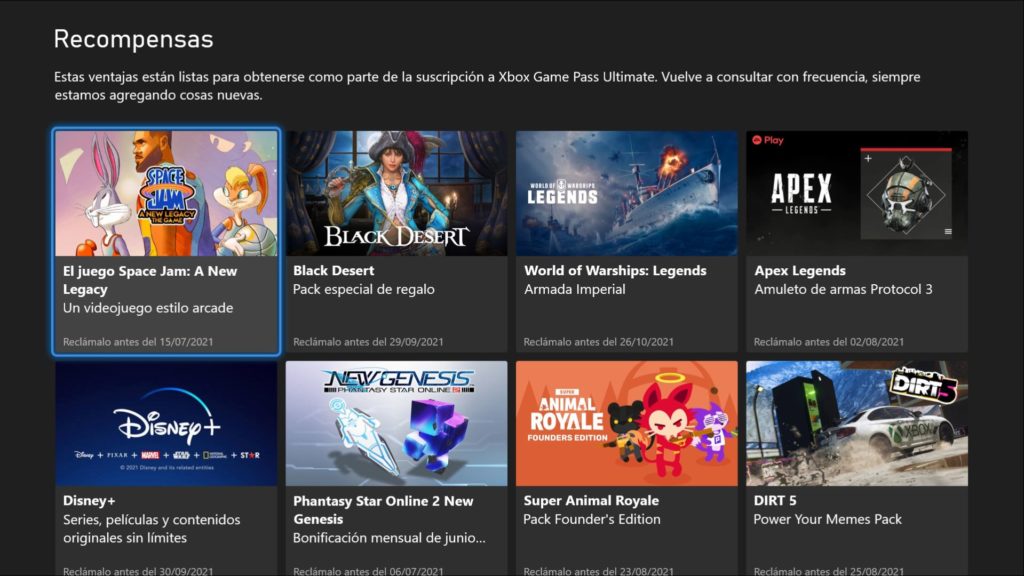The image size is (1024, 576).
Task: Open the Disney+ logo artwork
Action: (167, 423)
